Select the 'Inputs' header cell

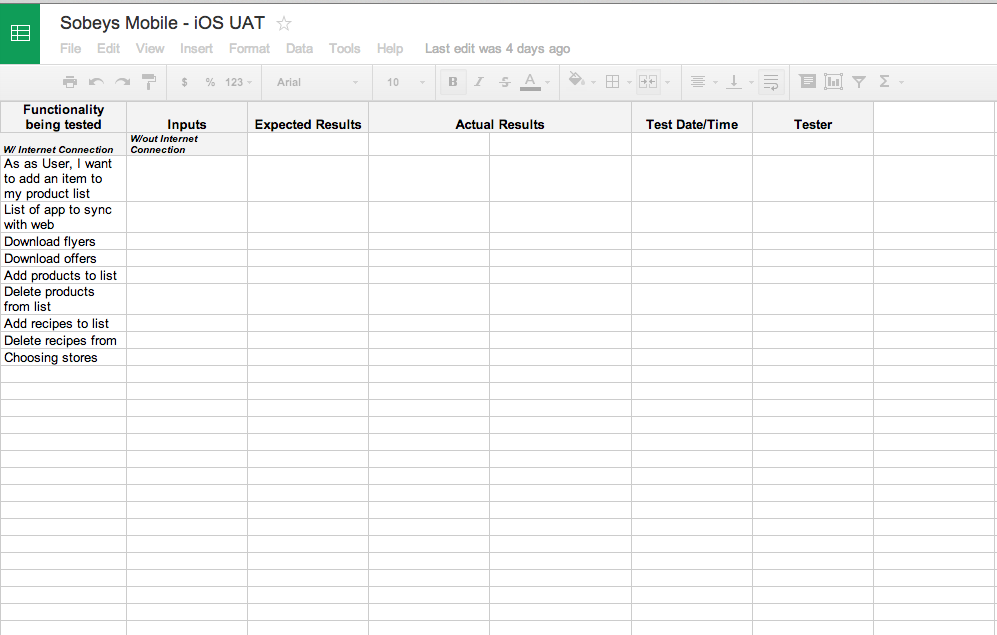[187, 117]
